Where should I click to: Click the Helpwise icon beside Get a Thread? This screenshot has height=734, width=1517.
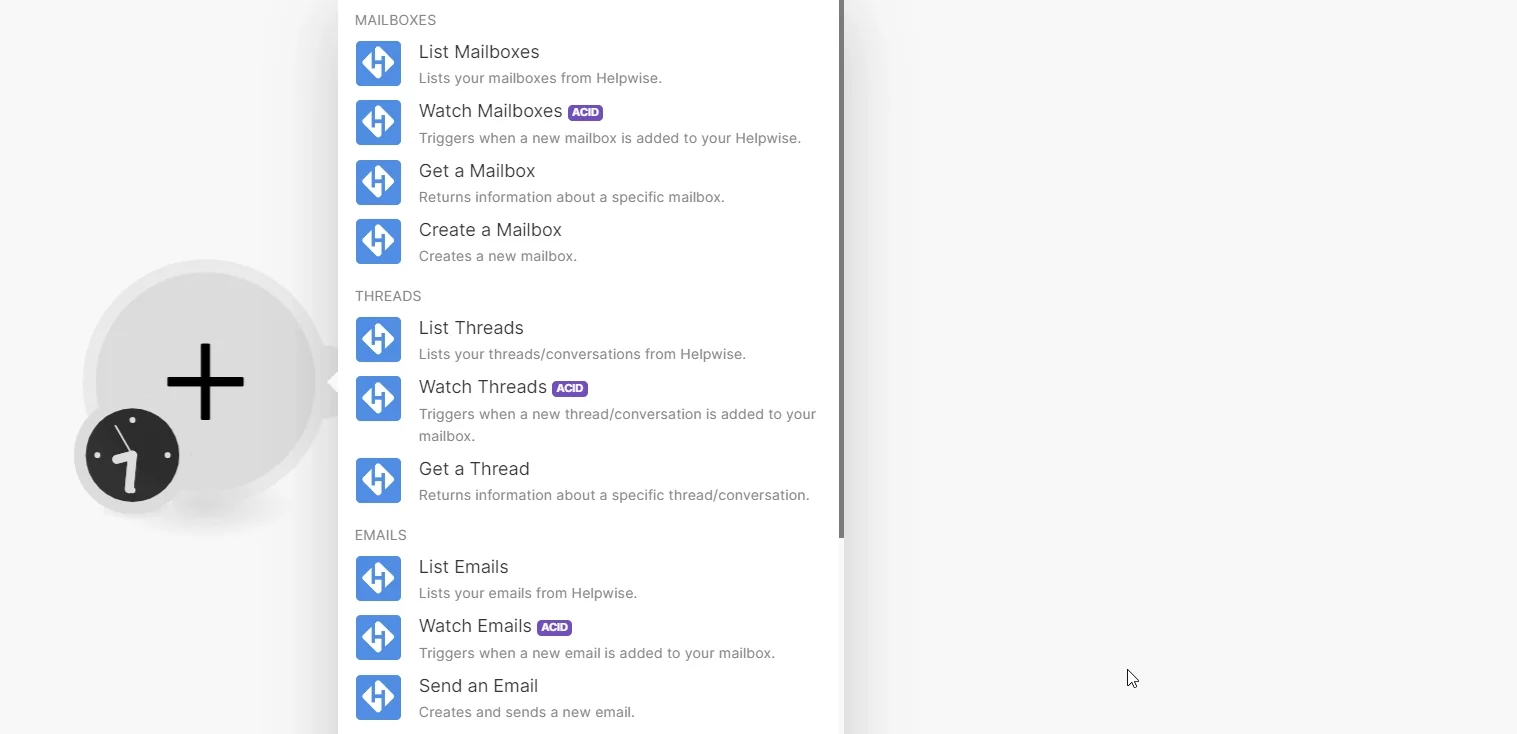378,481
